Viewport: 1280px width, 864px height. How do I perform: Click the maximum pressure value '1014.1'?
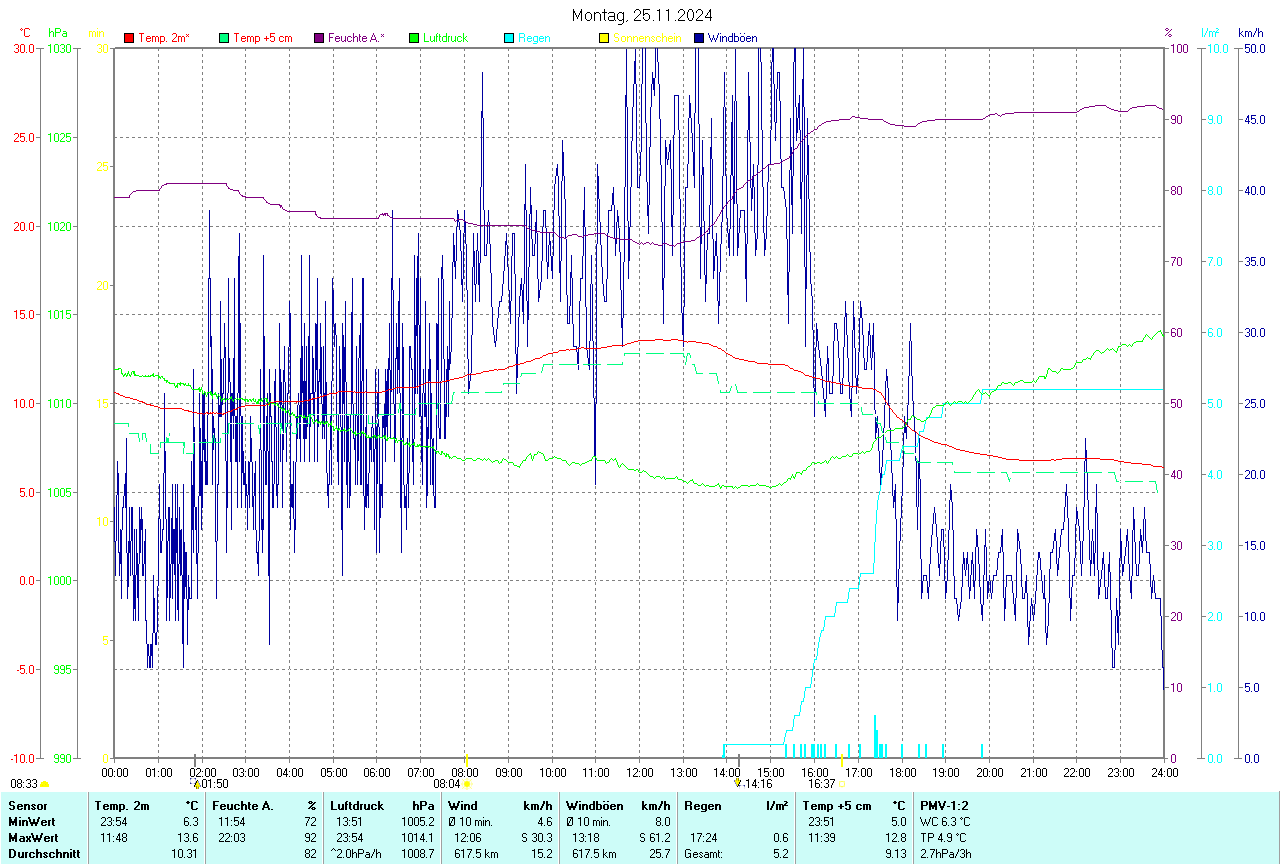(x=418, y=837)
